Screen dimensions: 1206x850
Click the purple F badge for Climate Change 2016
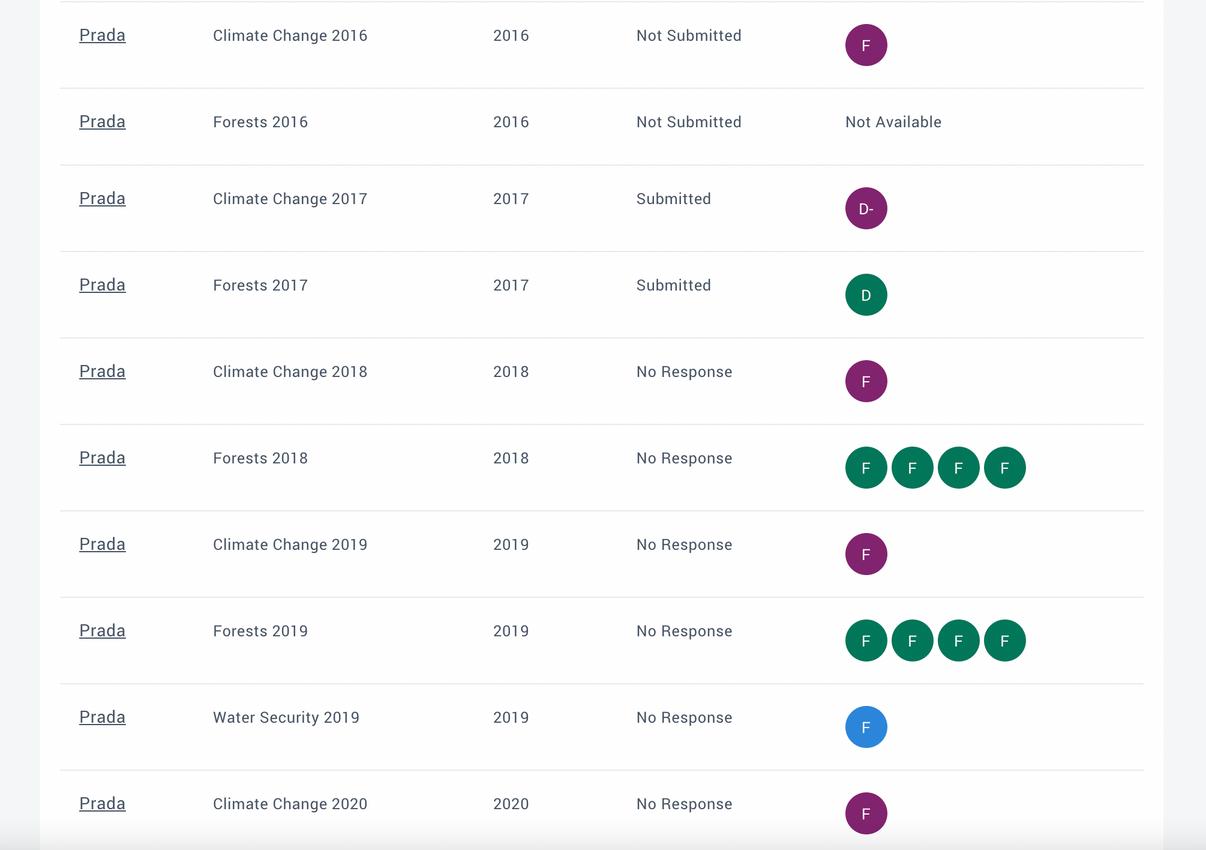click(866, 45)
